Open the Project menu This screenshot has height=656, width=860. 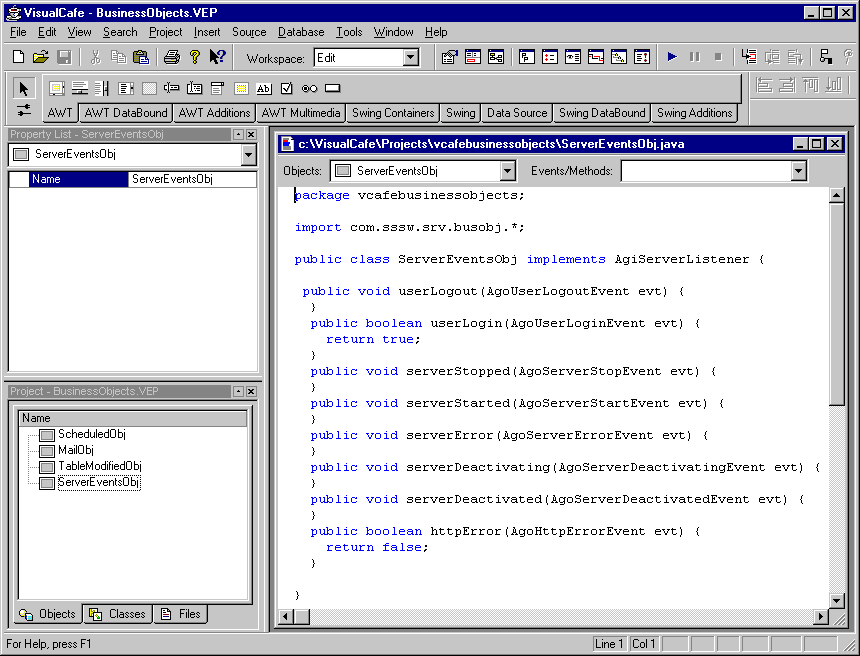(x=166, y=32)
